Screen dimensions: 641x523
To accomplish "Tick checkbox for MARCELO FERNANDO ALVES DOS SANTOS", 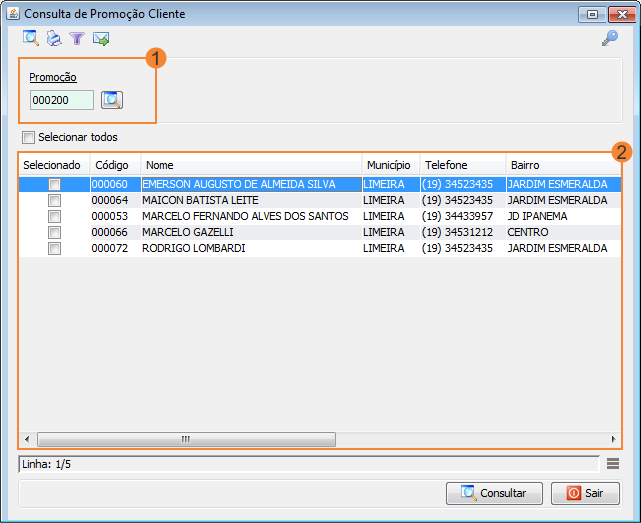I will point(54,216).
